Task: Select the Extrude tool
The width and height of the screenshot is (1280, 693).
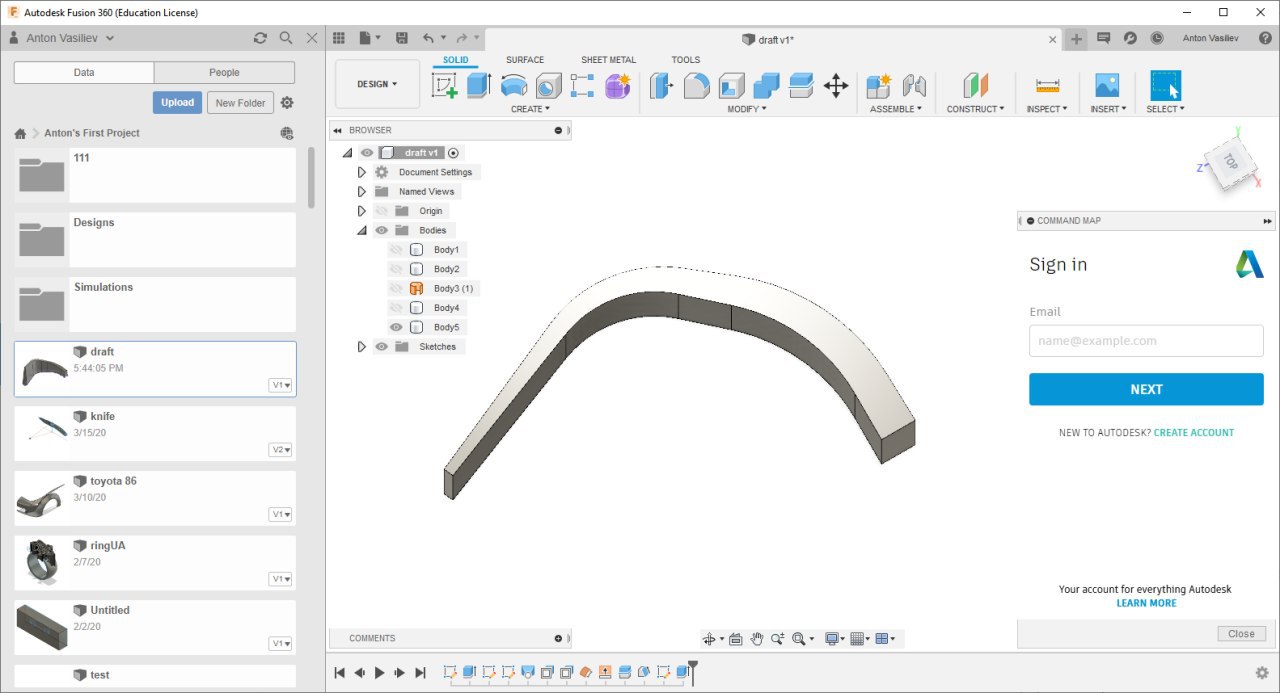Action: click(x=479, y=86)
